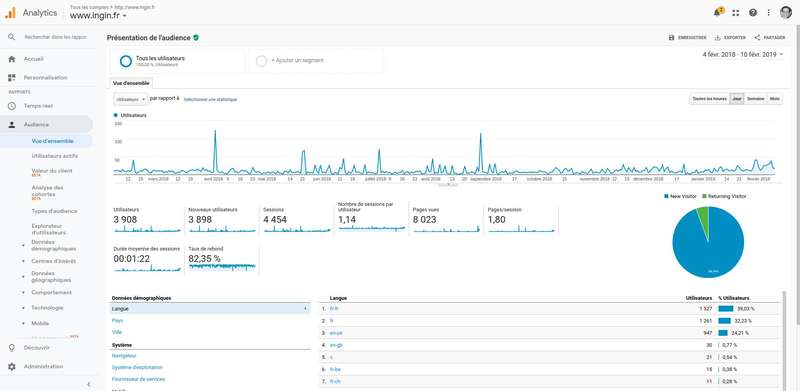Click + Ajouter un segment
The image size is (800, 391).
[297, 60]
